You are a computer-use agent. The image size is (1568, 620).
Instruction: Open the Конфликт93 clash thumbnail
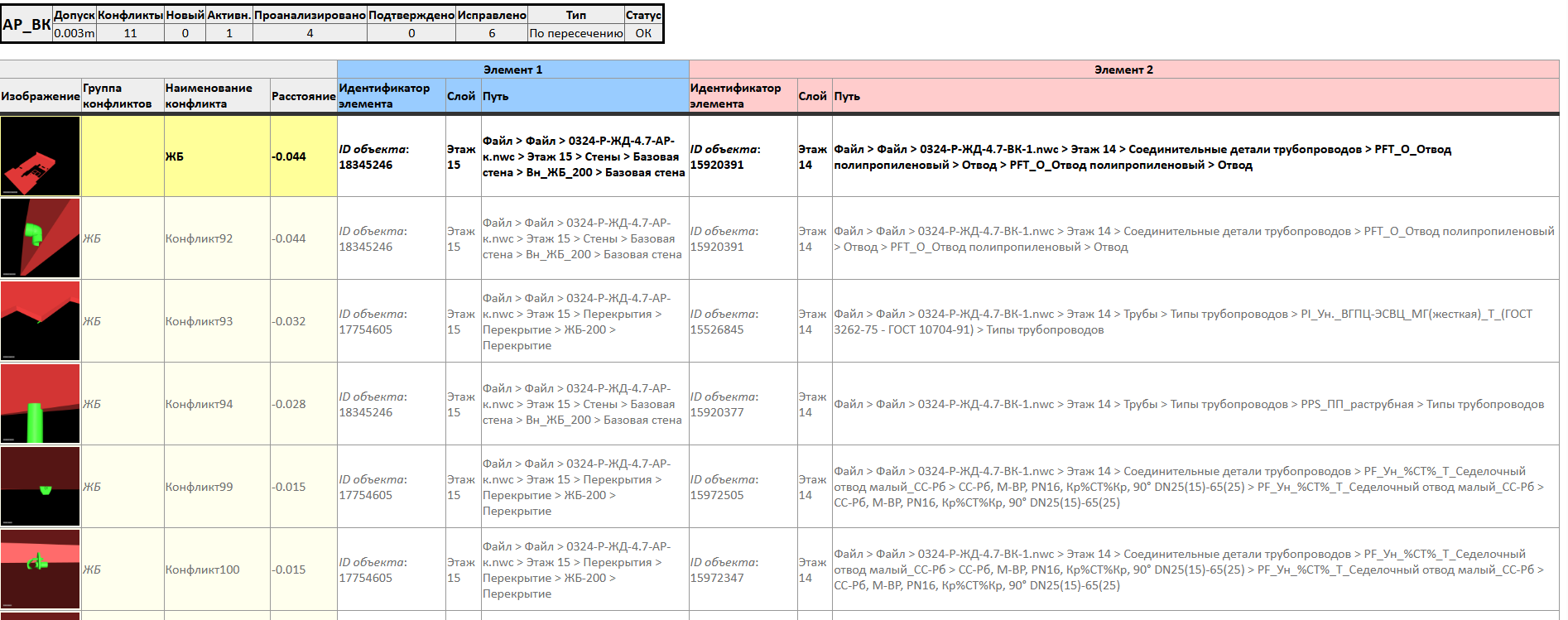pyautogui.click(x=41, y=321)
